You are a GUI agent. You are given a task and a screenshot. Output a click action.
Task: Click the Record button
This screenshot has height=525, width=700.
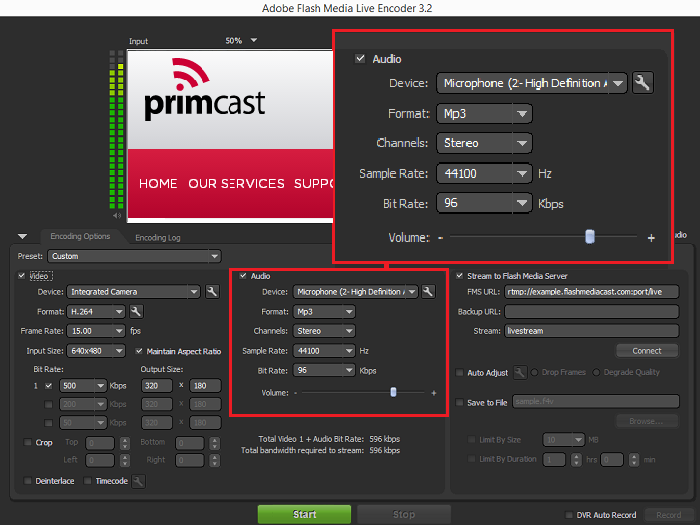tap(668, 515)
